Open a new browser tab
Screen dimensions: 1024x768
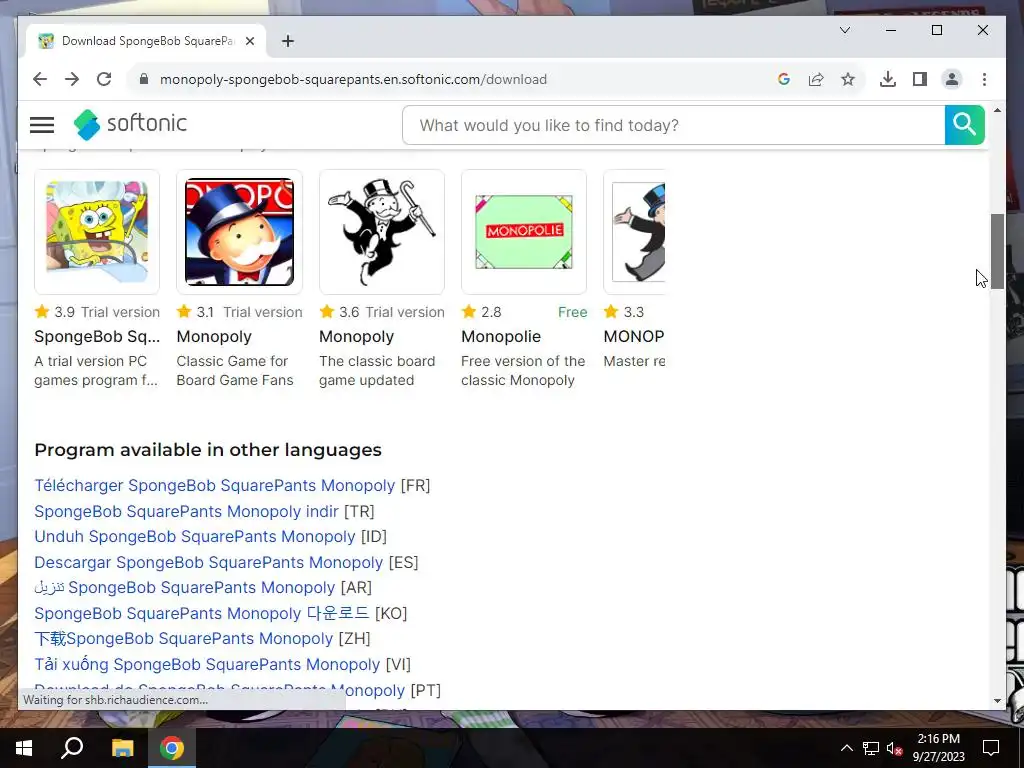tap(288, 41)
